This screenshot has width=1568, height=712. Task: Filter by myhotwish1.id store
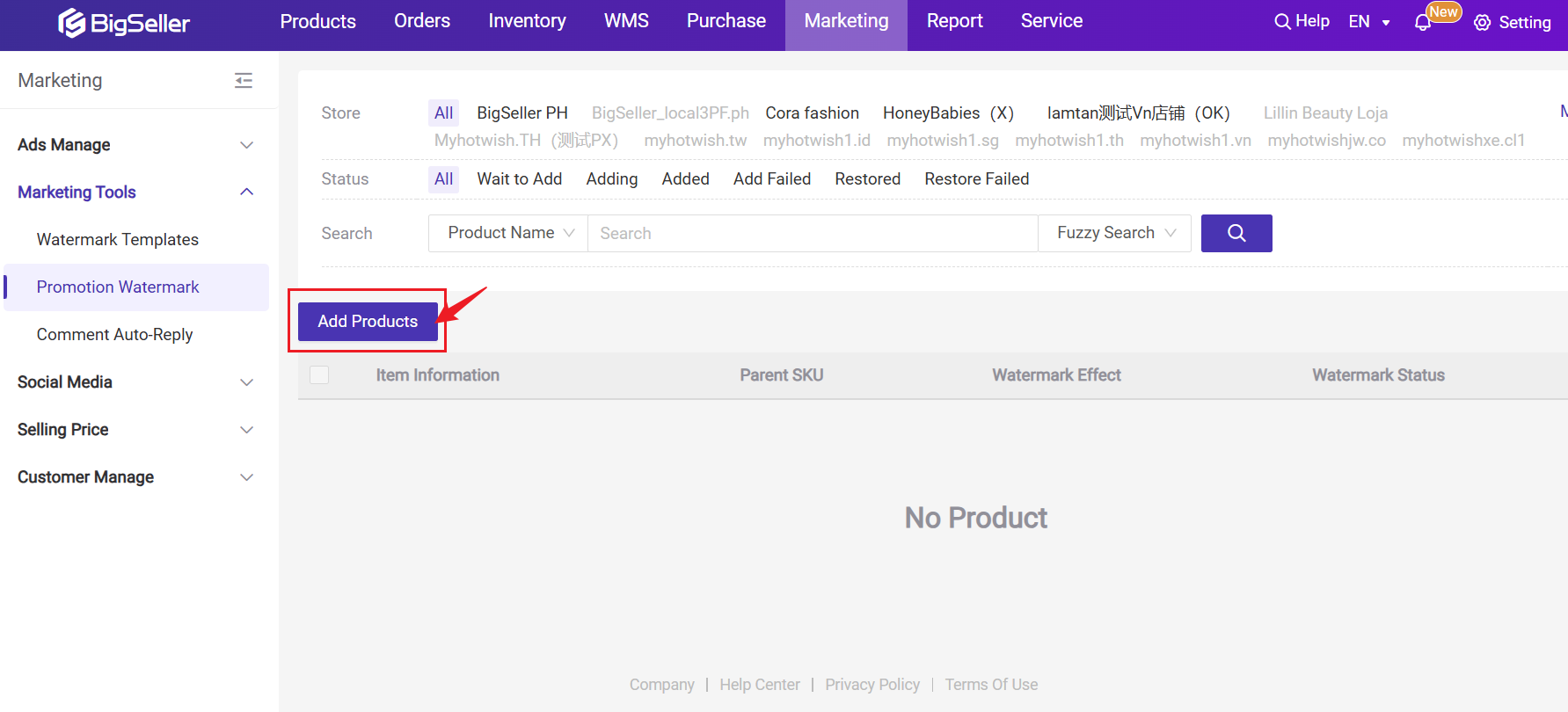pyautogui.click(x=816, y=141)
